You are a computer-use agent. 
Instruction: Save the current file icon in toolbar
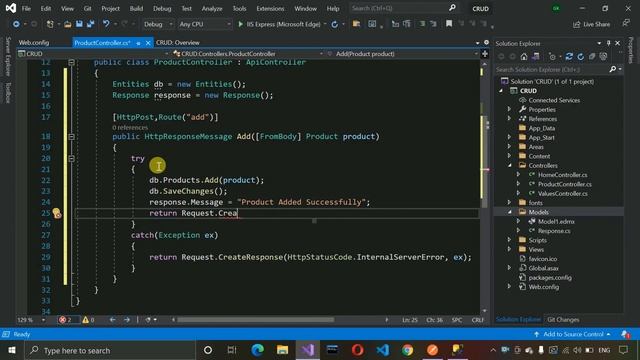coord(79,24)
